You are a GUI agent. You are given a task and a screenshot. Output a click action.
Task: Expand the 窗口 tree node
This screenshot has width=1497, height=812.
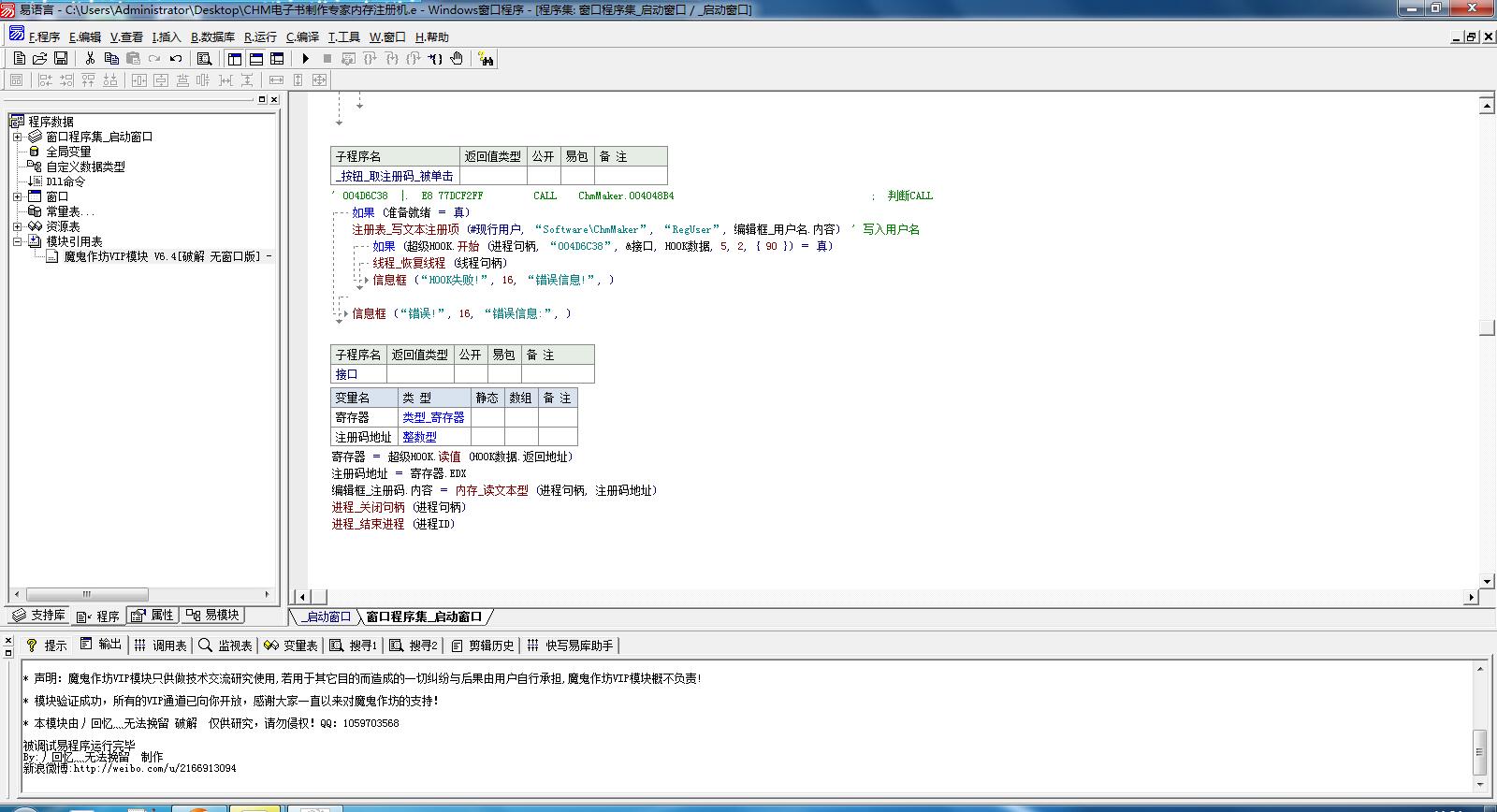coord(17,196)
